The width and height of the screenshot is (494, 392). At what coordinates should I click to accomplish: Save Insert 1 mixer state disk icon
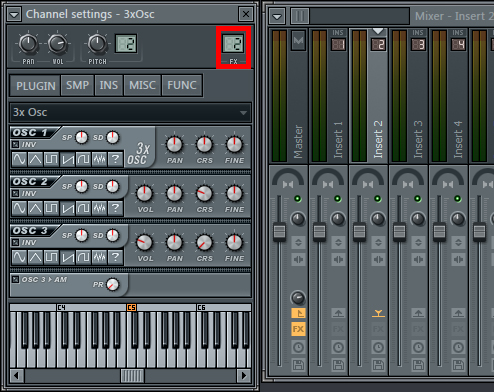coord(338,365)
